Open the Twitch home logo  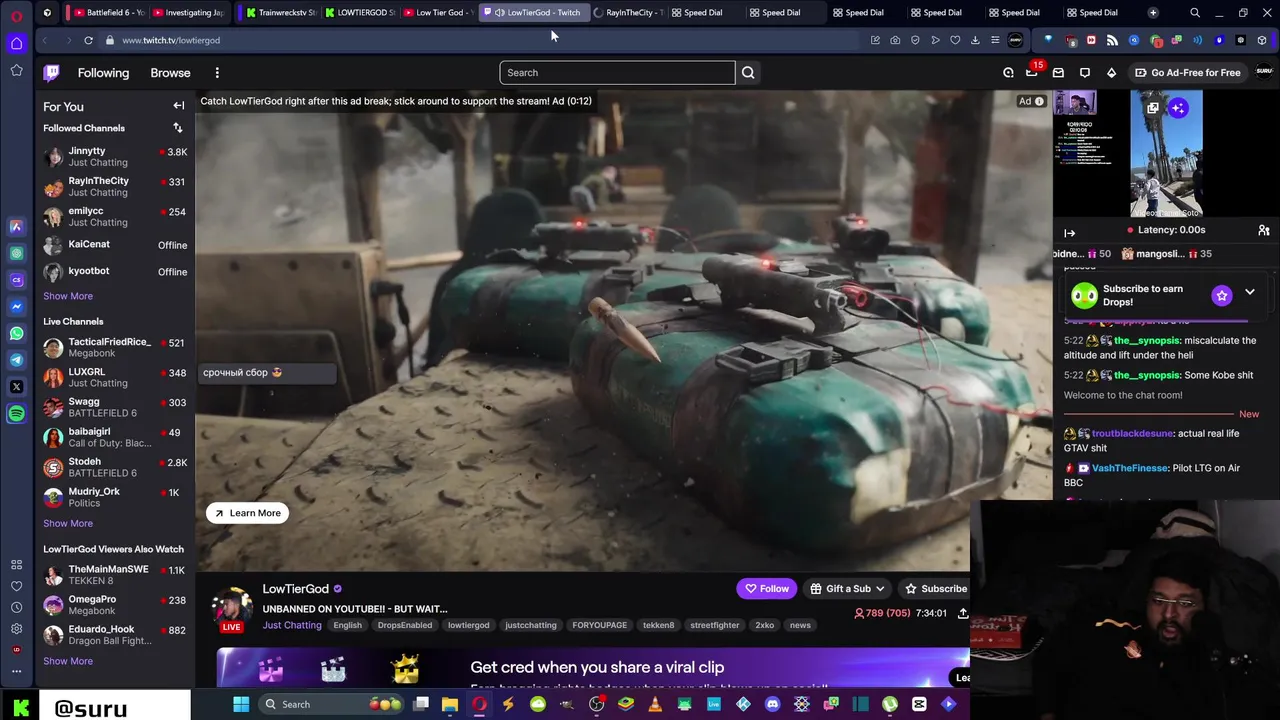point(52,72)
